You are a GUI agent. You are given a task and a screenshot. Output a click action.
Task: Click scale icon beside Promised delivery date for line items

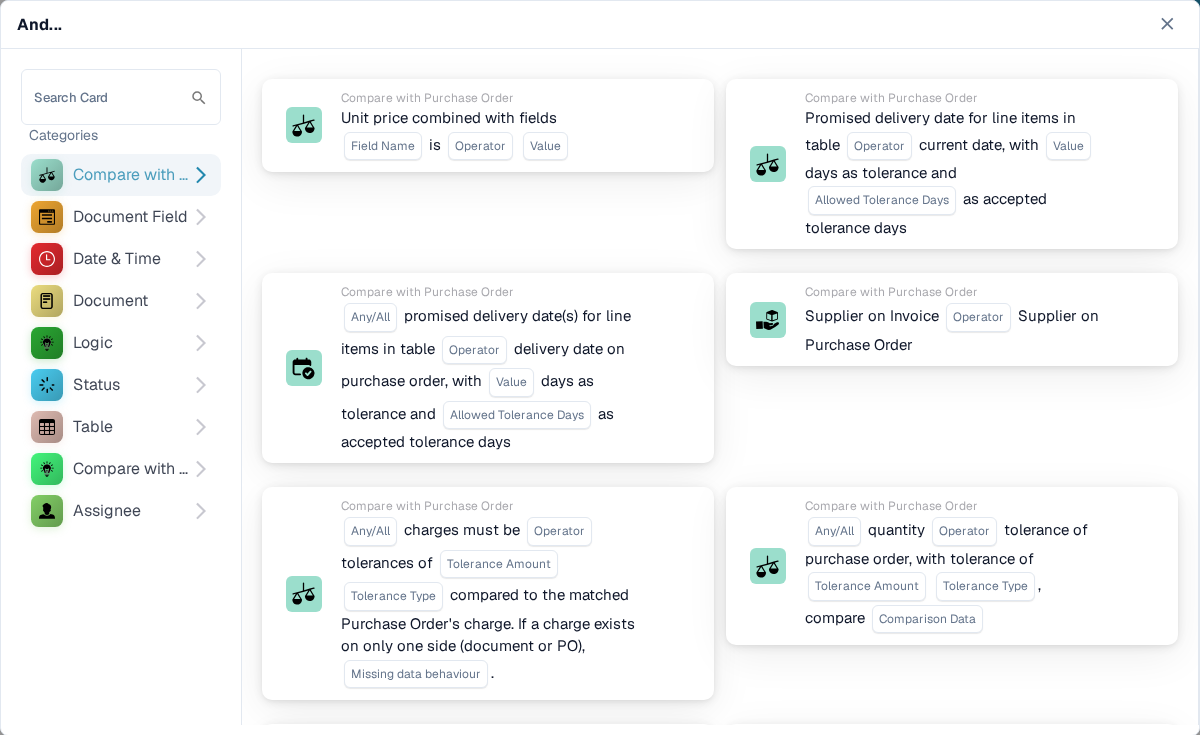tap(768, 164)
